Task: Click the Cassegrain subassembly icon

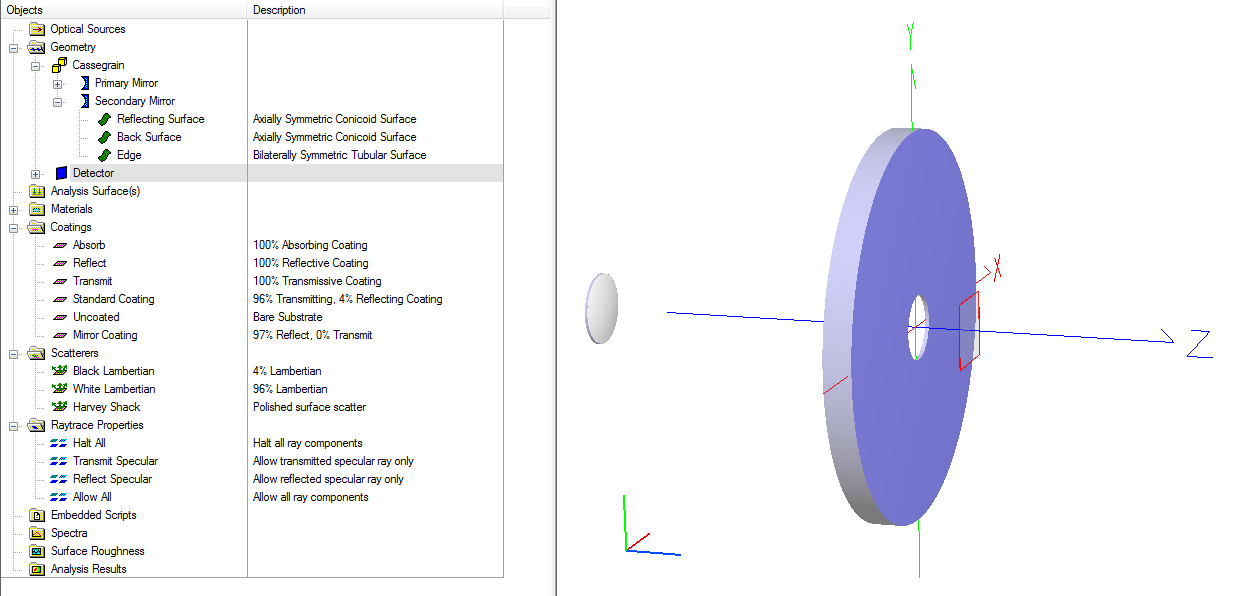Action: 59,65
